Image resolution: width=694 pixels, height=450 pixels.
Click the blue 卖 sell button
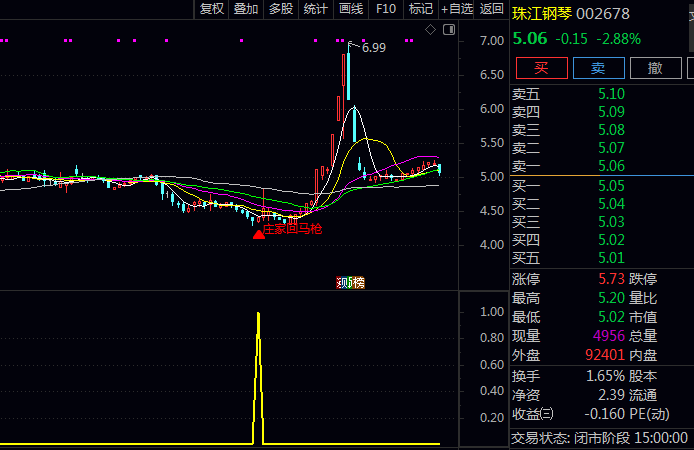point(598,68)
